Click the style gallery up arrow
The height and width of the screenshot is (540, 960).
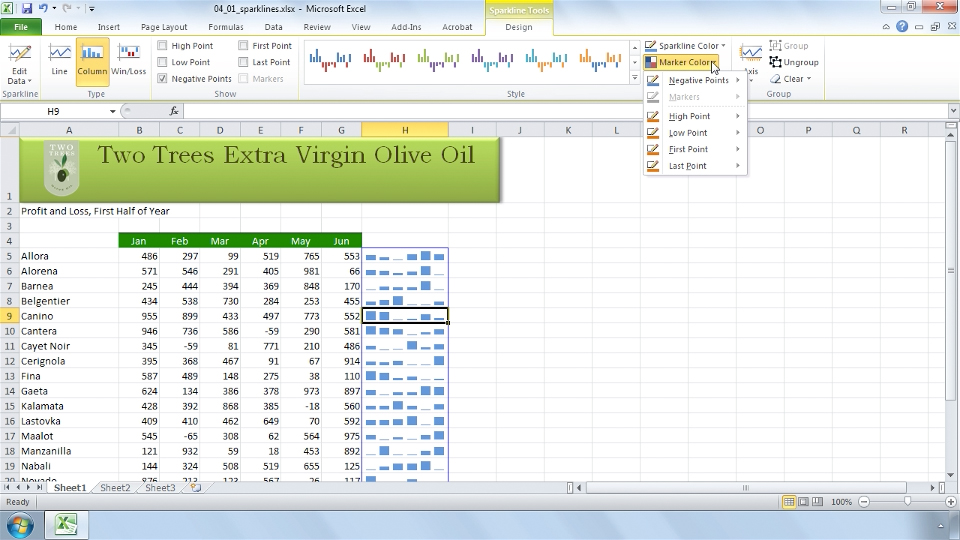(x=635, y=47)
